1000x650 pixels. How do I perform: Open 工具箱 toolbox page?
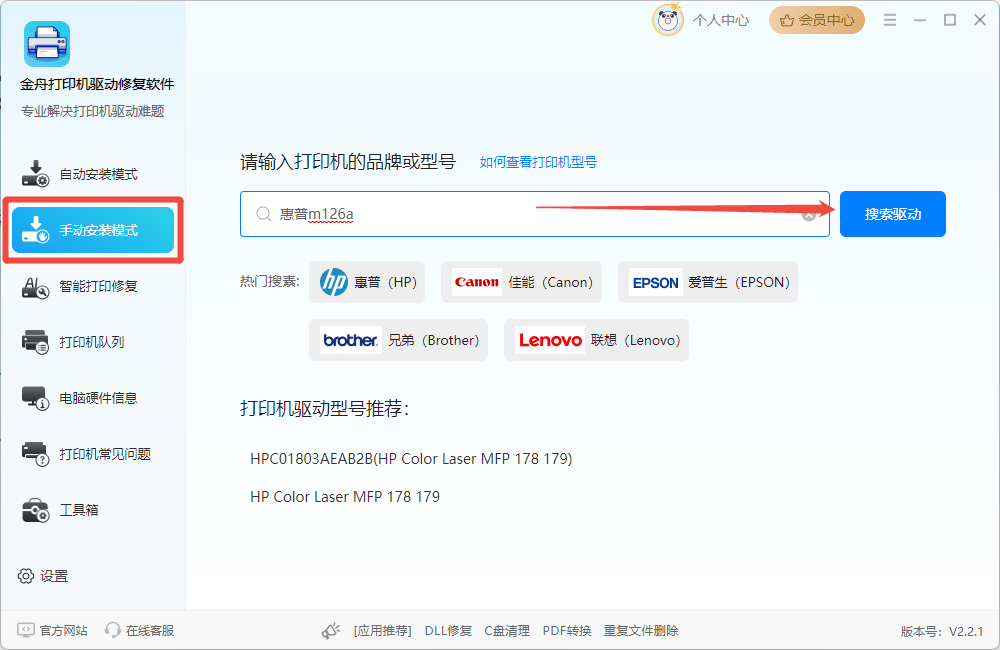[x=93, y=510]
